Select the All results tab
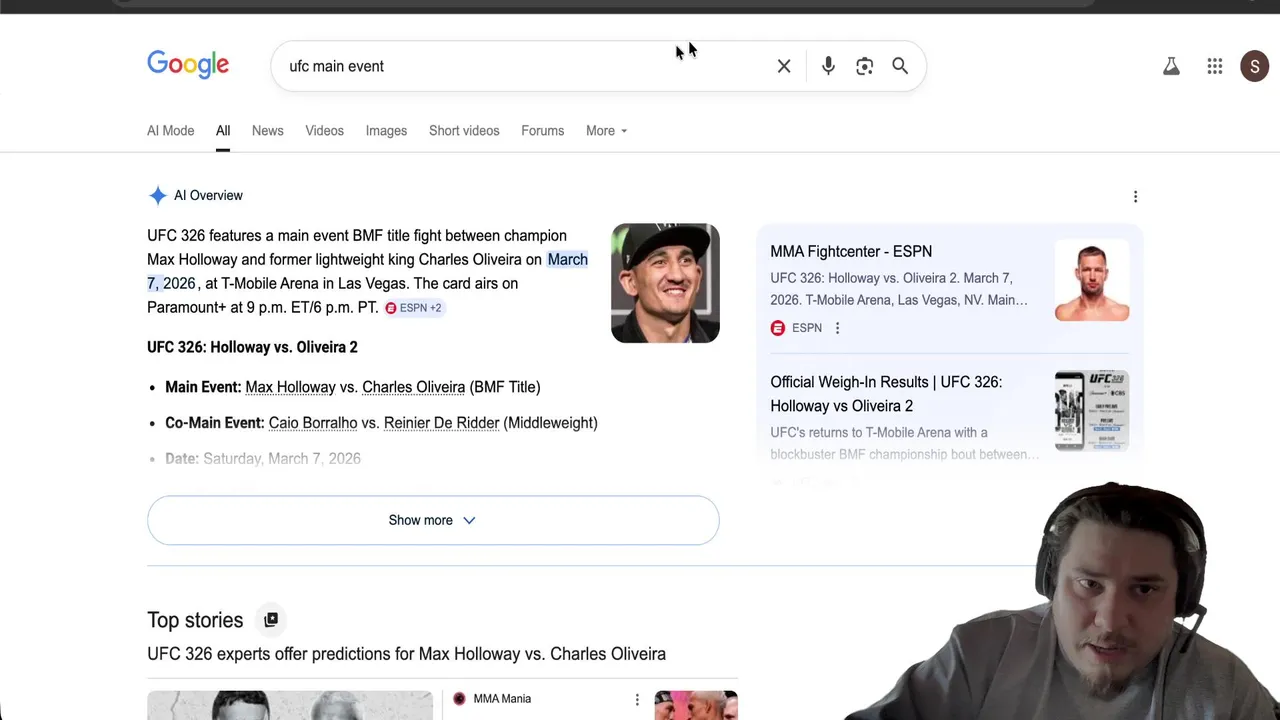The width and height of the screenshot is (1280, 720). click(223, 131)
